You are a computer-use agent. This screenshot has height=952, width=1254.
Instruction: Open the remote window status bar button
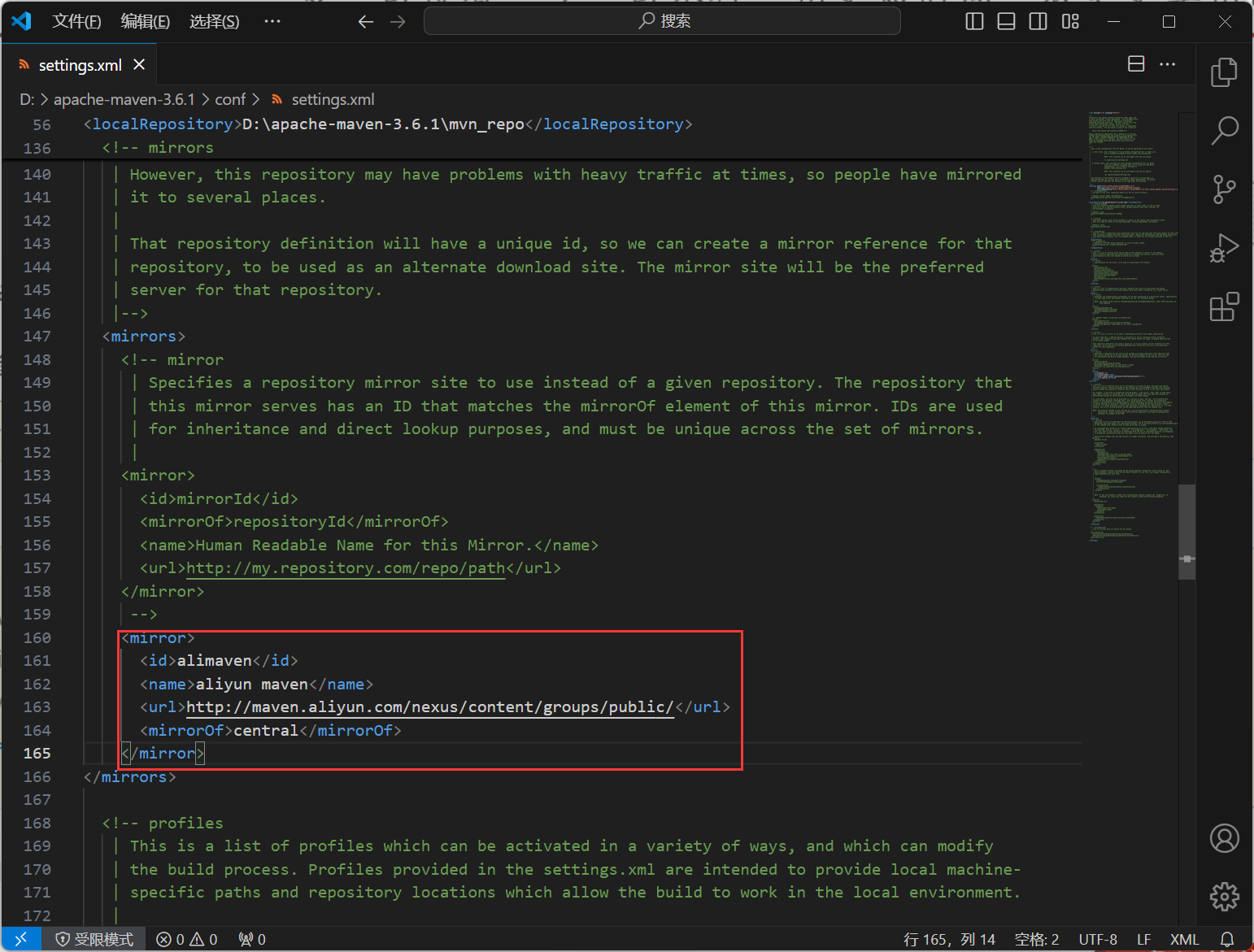click(21, 939)
